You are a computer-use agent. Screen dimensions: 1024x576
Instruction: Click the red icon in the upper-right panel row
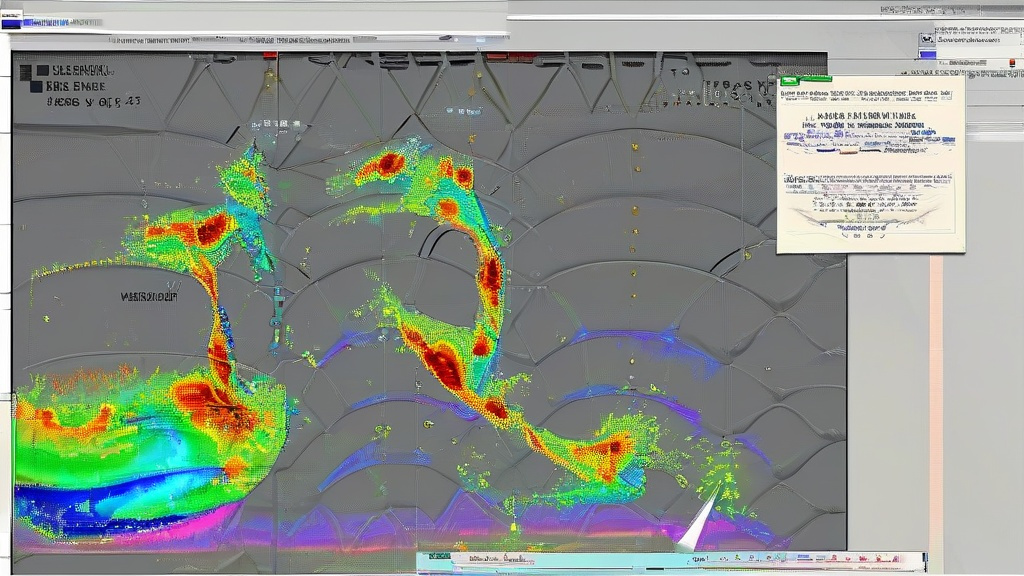point(1012,63)
